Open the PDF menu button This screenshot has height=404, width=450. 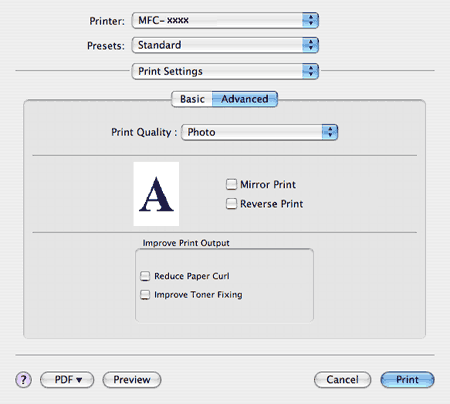point(67,380)
